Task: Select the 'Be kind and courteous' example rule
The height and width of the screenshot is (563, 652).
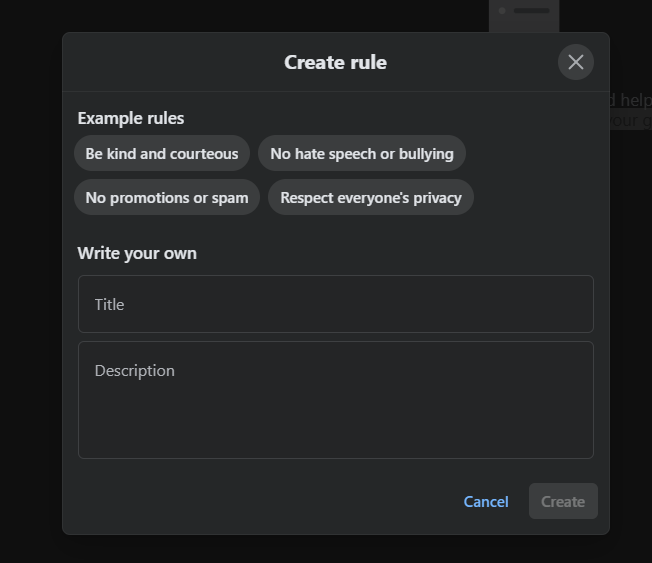Action: pyautogui.click(x=162, y=153)
